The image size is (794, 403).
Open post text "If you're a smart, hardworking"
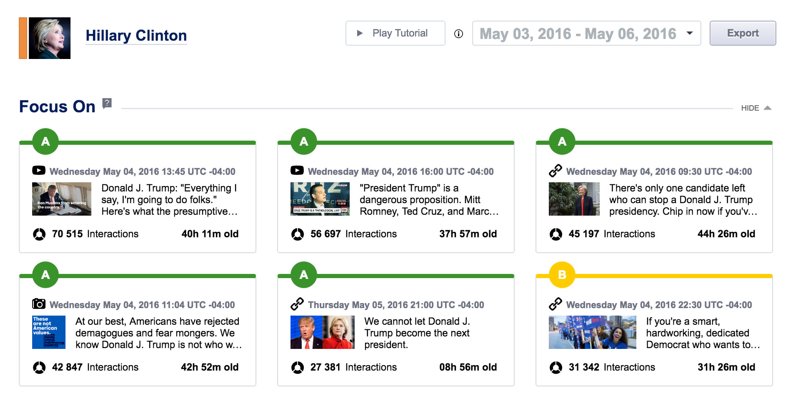point(703,333)
